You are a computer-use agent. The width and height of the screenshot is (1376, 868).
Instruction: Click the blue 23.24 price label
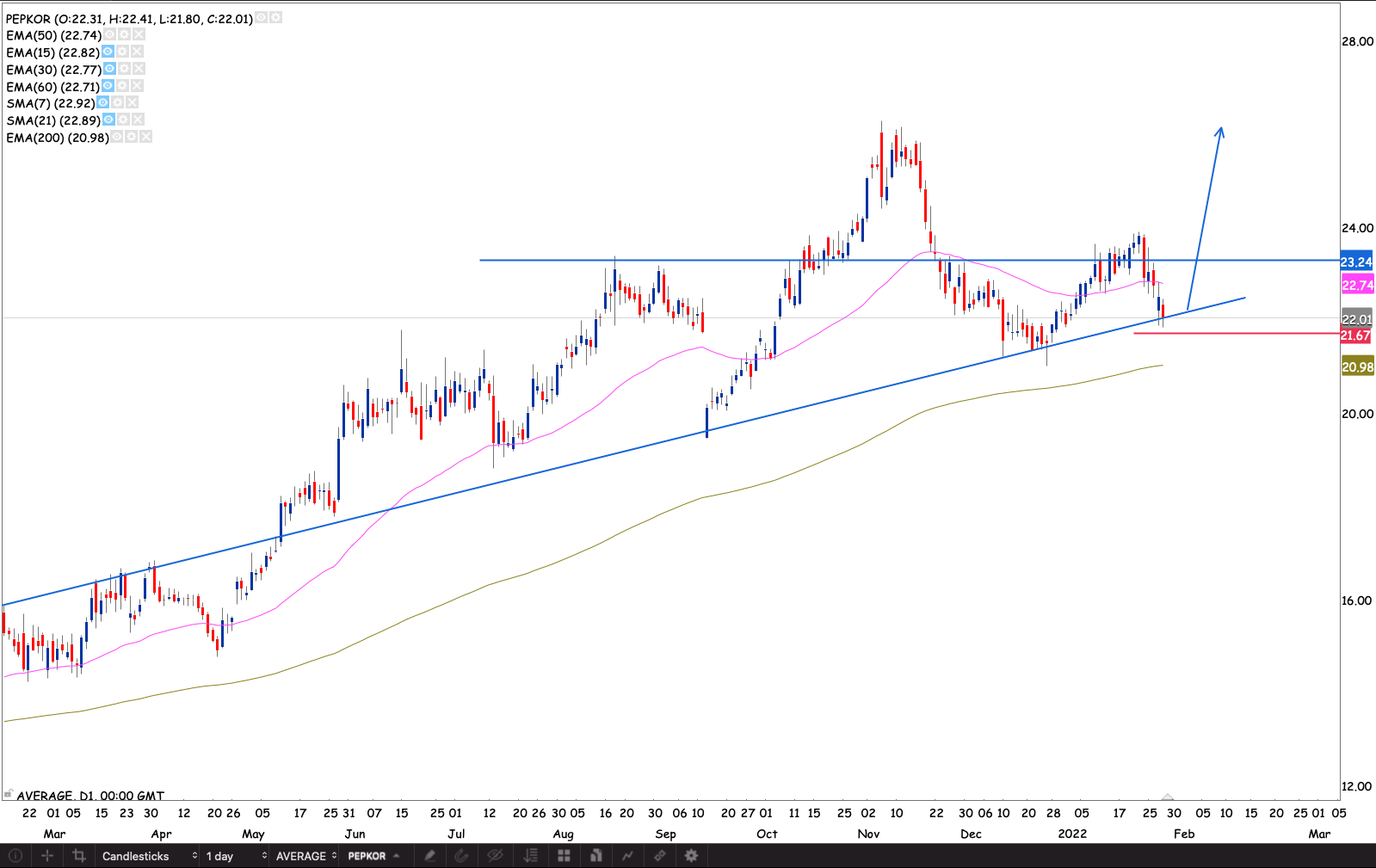1356,262
